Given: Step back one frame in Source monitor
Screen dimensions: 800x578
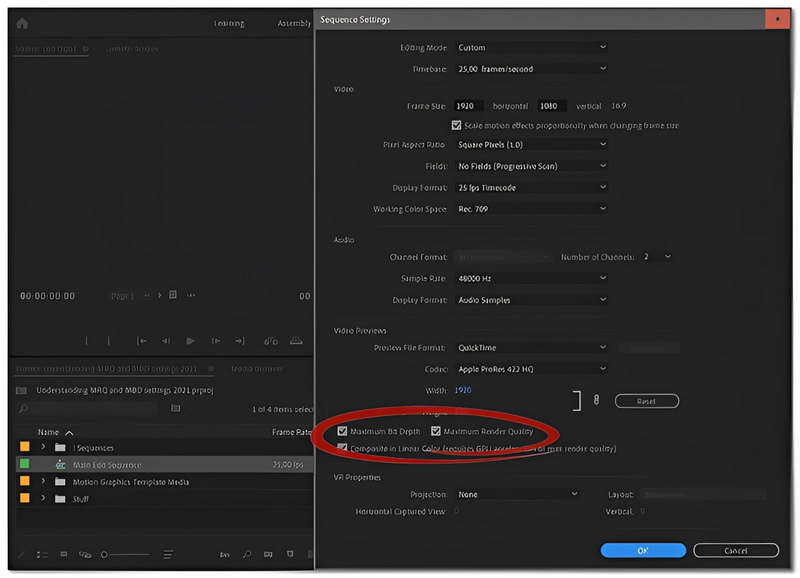Looking at the screenshot, I should click(x=166, y=340).
